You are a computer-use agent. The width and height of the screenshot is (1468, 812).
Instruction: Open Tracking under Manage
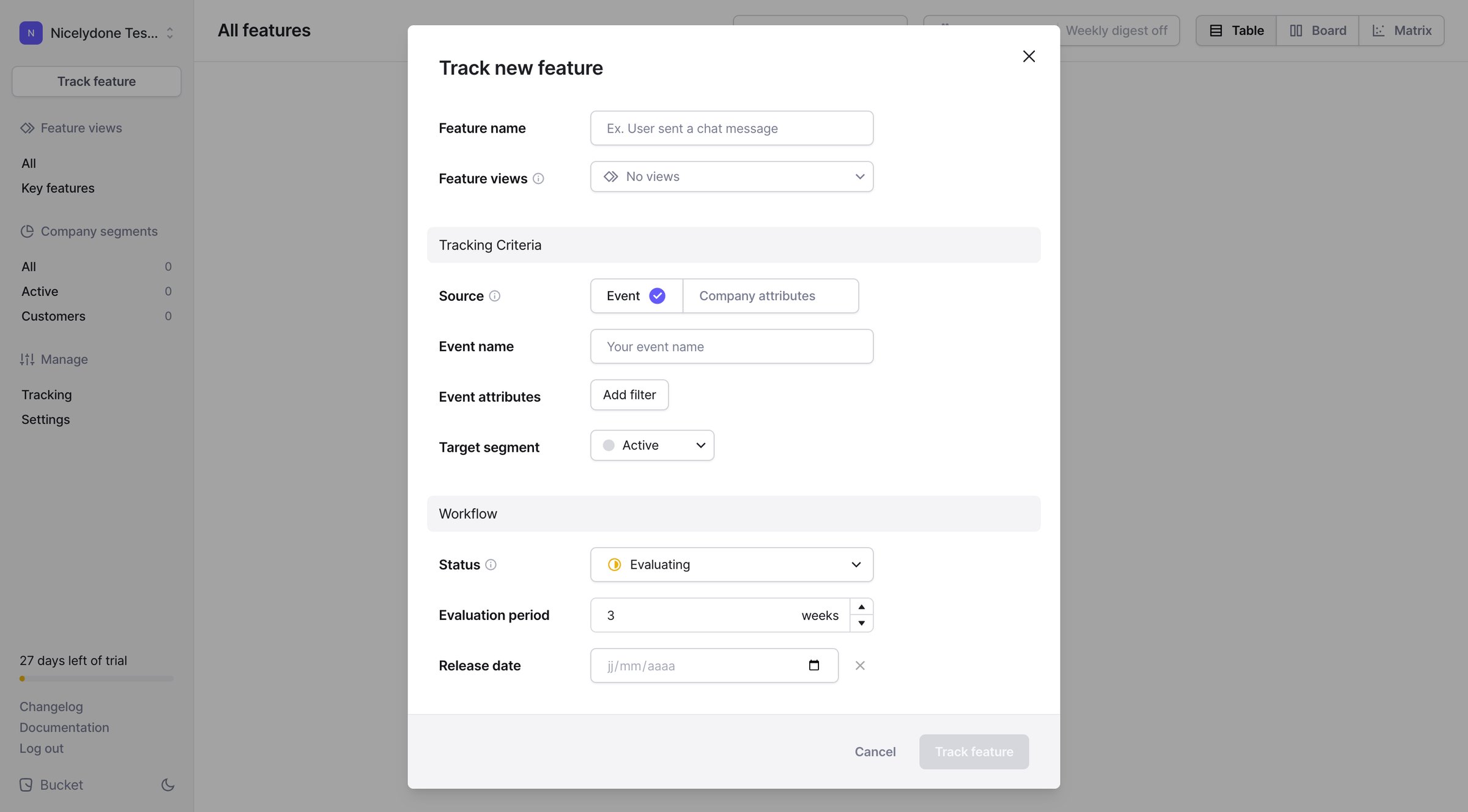coord(46,395)
